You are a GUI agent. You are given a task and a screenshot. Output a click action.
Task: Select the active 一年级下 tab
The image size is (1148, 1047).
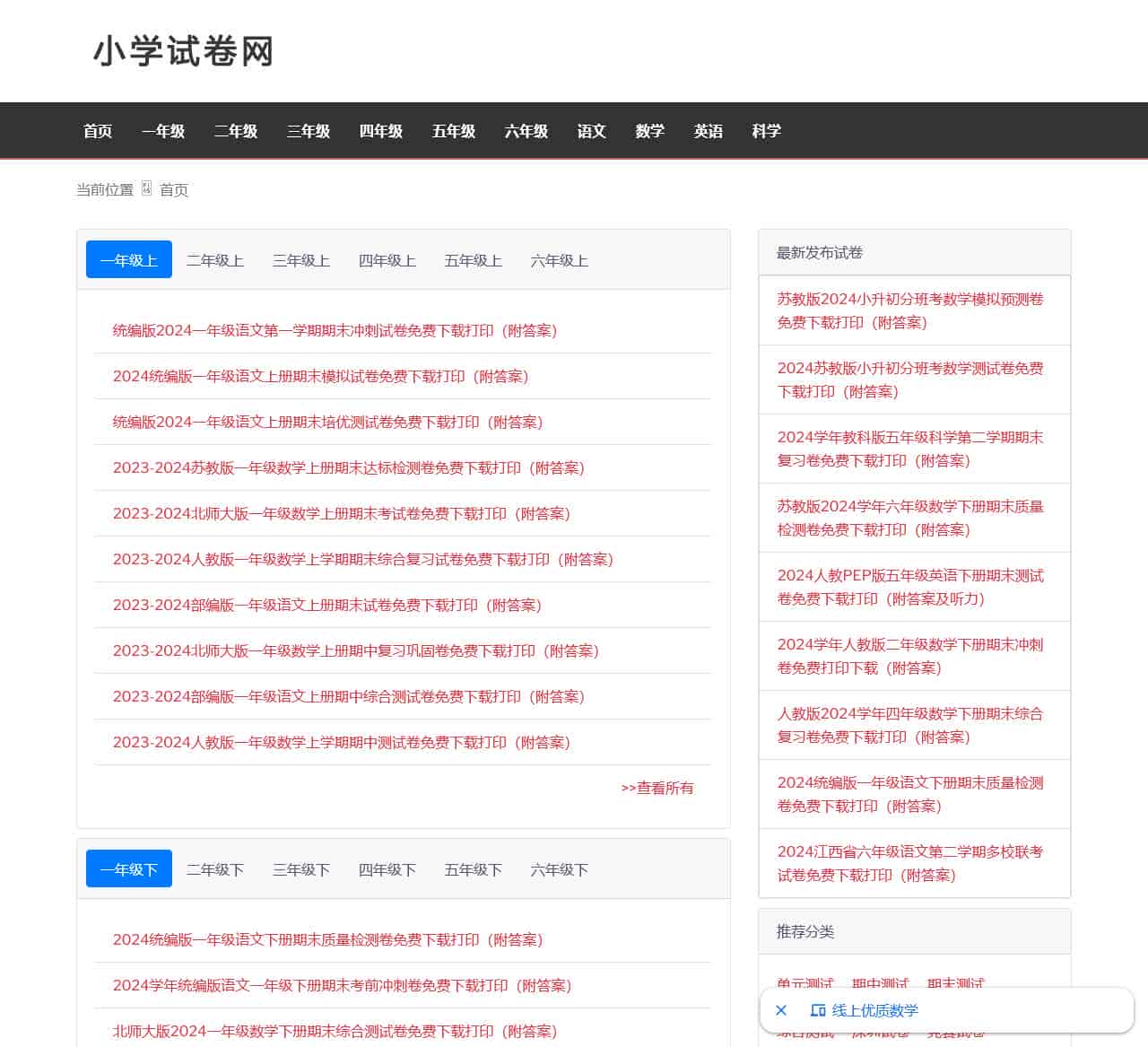(x=128, y=868)
